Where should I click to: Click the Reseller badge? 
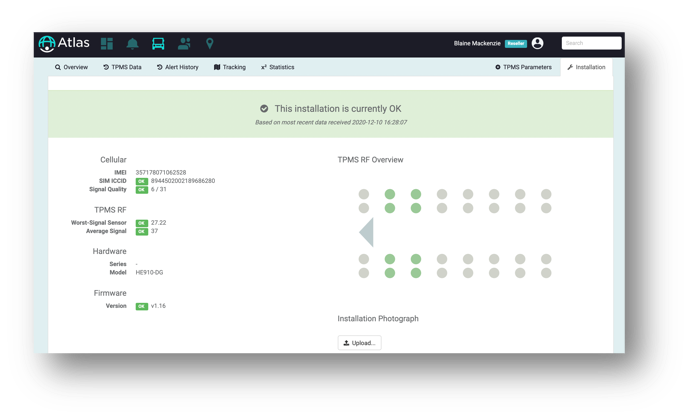(516, 43)
